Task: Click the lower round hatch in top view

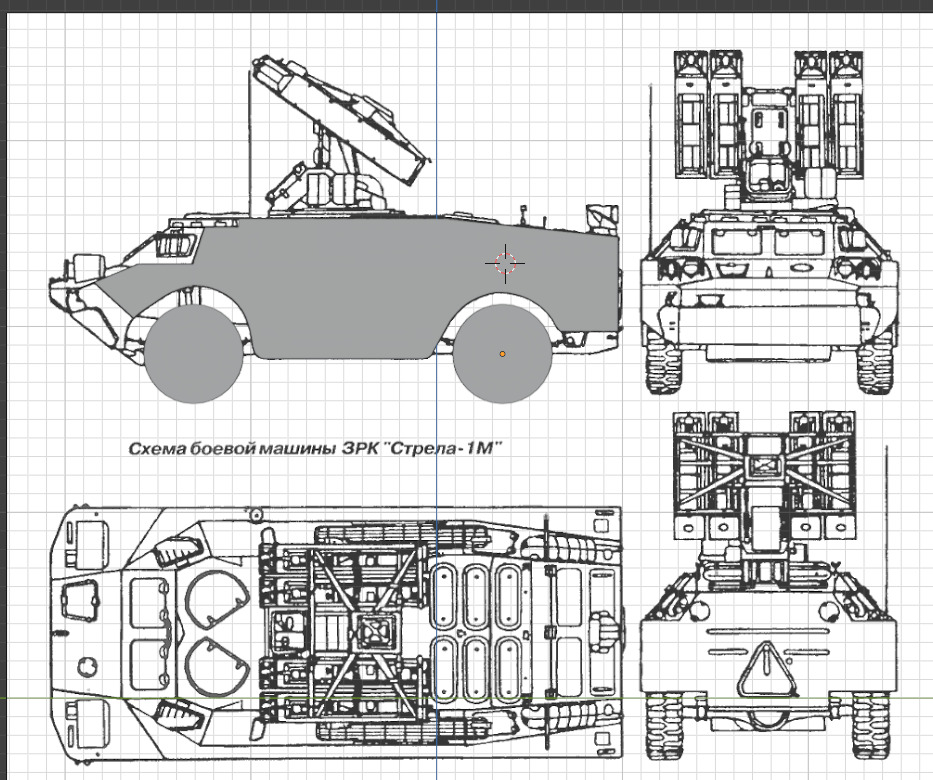Action: [213, 660]
